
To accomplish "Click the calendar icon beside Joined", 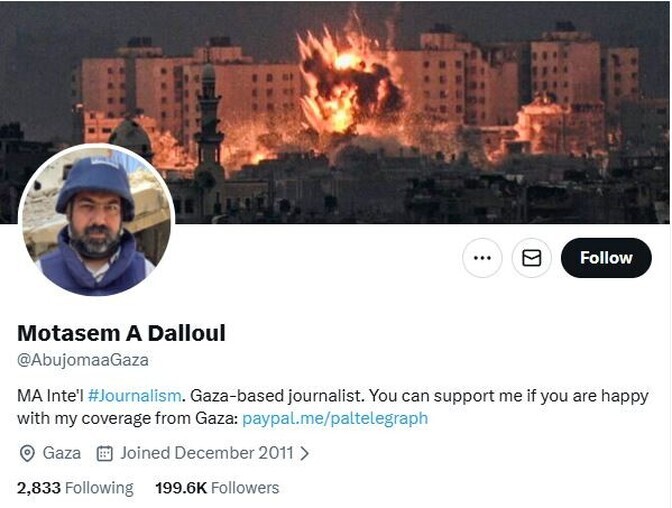I will tap(105, 453).
